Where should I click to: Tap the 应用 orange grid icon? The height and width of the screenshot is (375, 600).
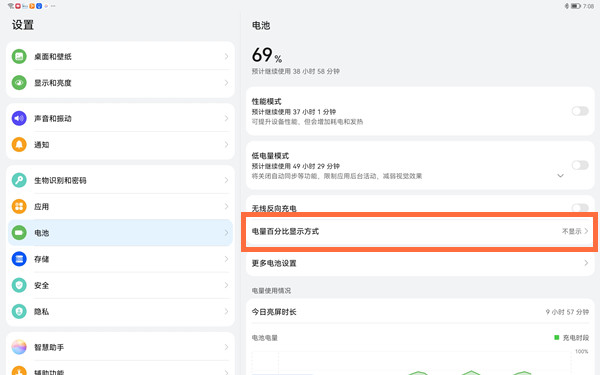[x=19, y=207]
